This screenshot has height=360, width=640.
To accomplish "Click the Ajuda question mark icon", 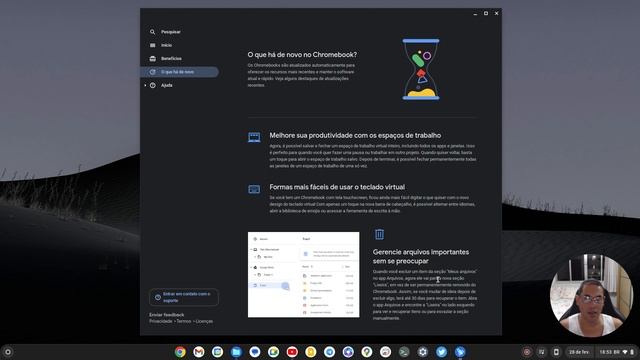I will pyautogui.click(x=152, y=85).
